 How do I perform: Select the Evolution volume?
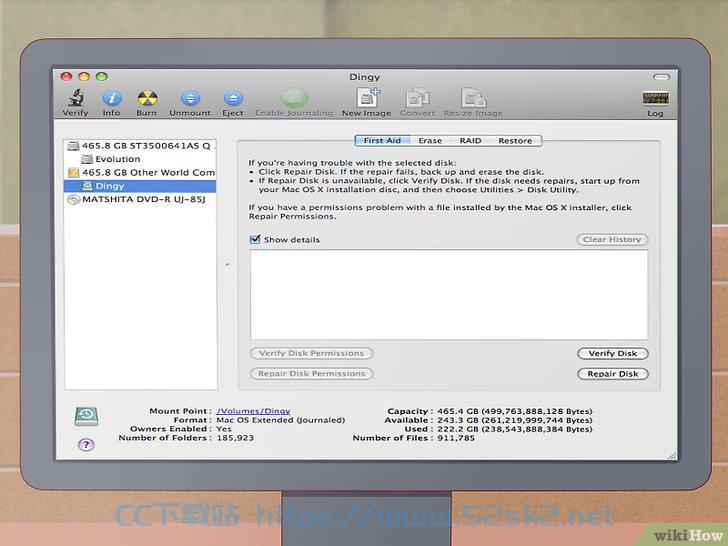(x=141, y=159)
